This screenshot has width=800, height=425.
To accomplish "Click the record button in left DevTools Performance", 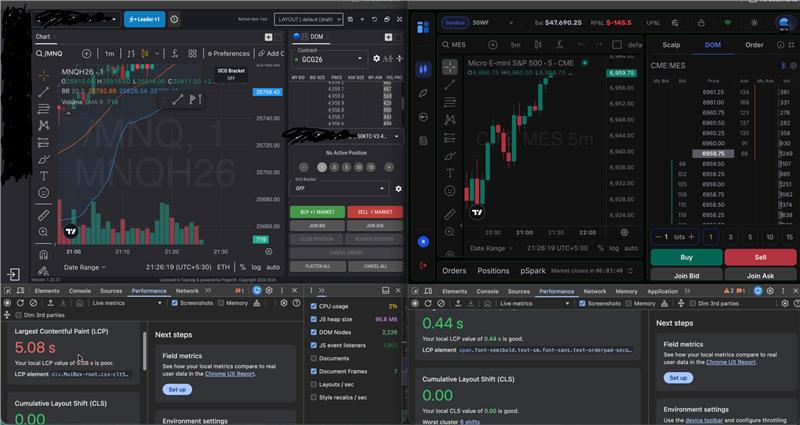I will tap(7, 303).
